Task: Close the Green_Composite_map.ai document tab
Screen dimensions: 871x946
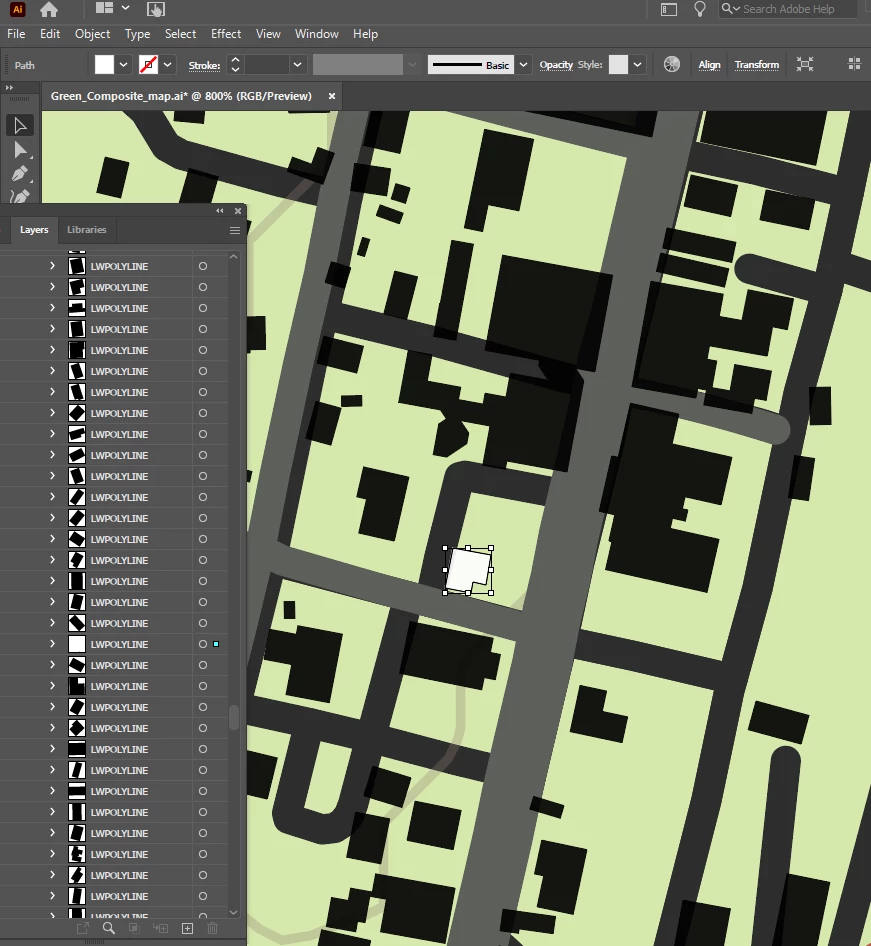Action: point(332,96)
